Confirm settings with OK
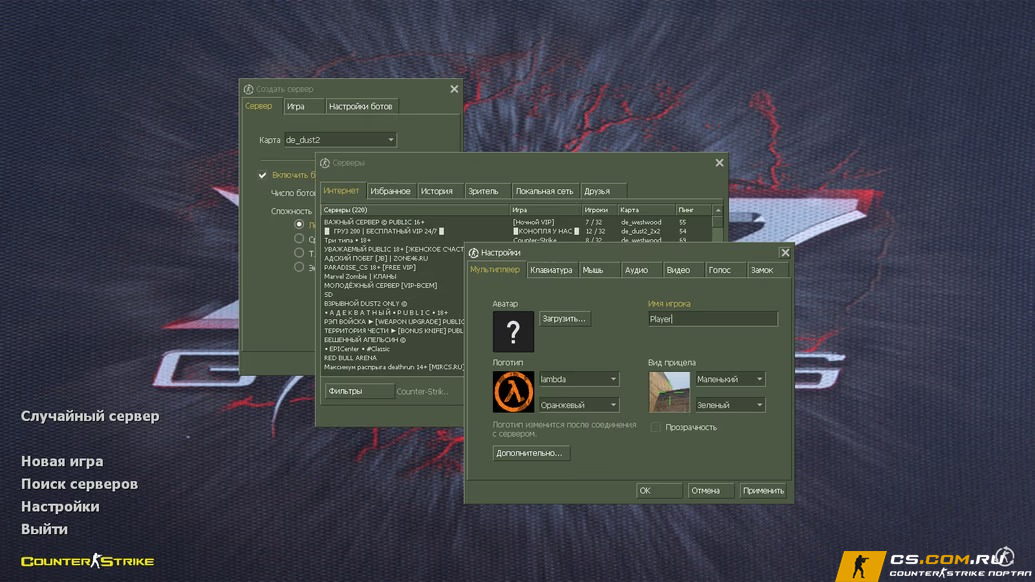 coord(659,491)
